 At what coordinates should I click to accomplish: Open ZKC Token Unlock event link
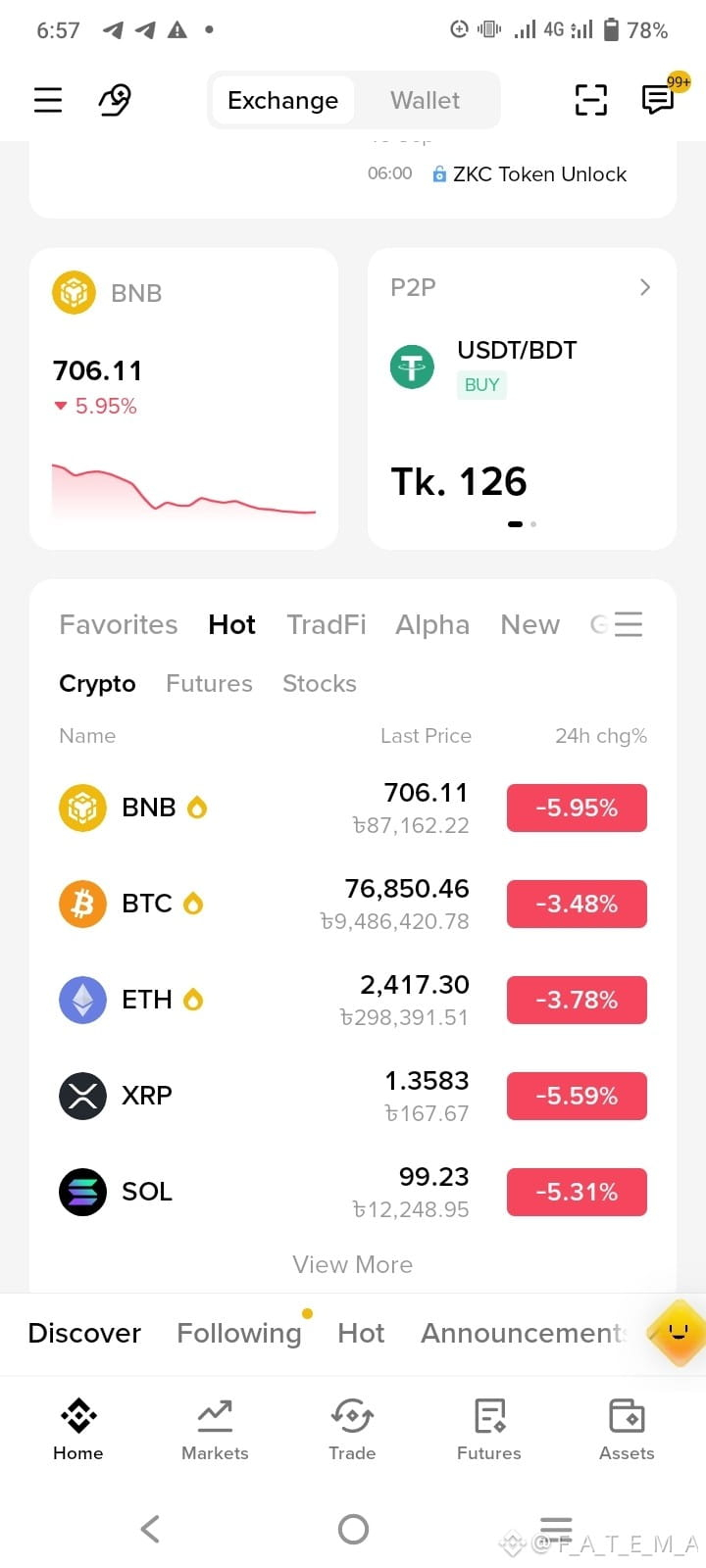click(x=539, y=173)
